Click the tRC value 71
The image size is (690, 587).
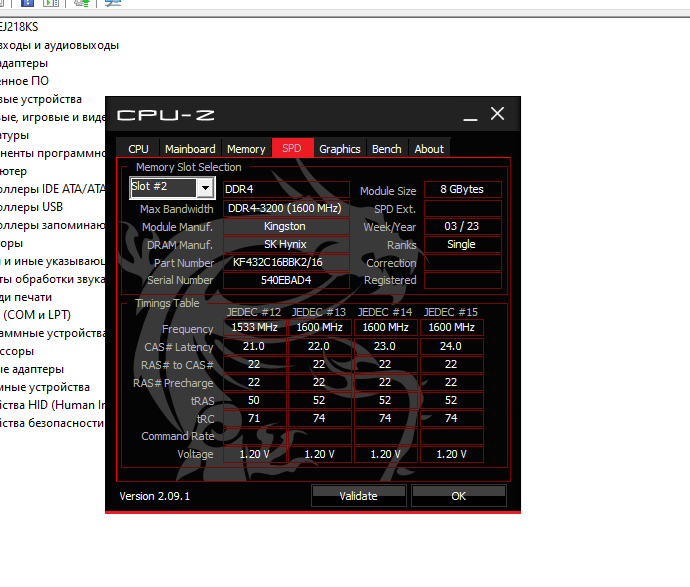click(255, 418)
